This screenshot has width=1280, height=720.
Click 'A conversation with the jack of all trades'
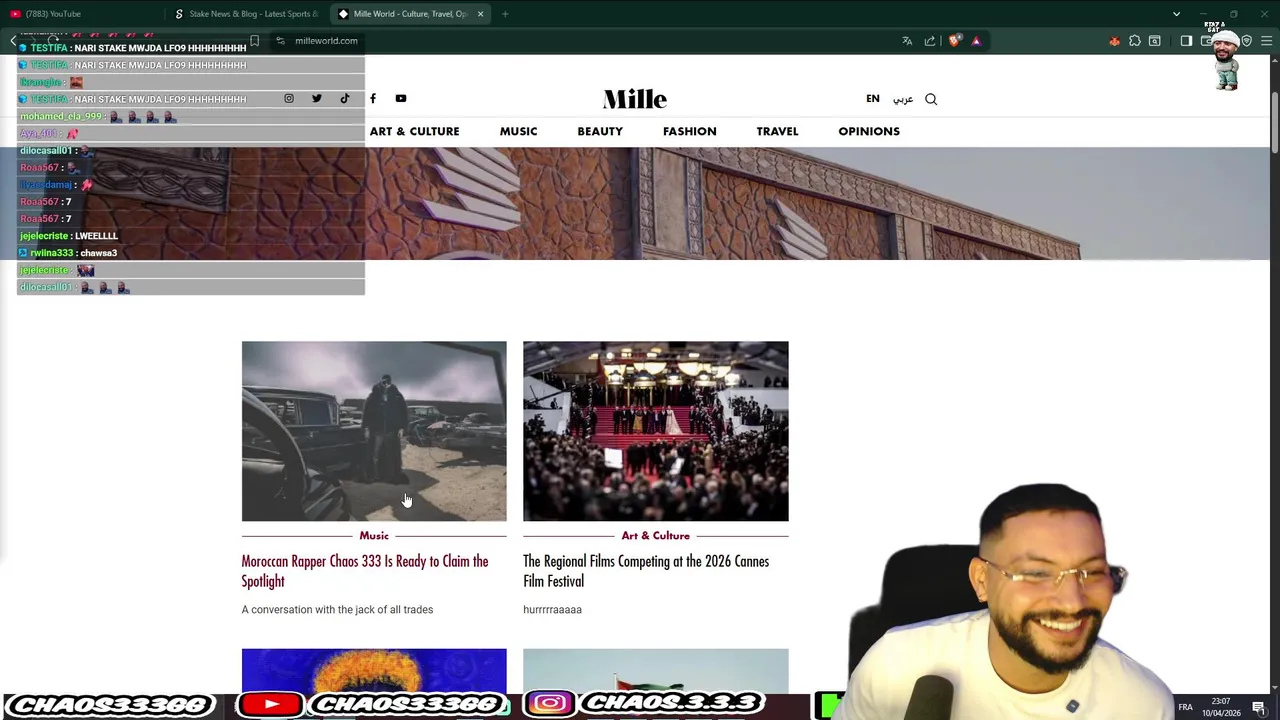coord(337,609)
